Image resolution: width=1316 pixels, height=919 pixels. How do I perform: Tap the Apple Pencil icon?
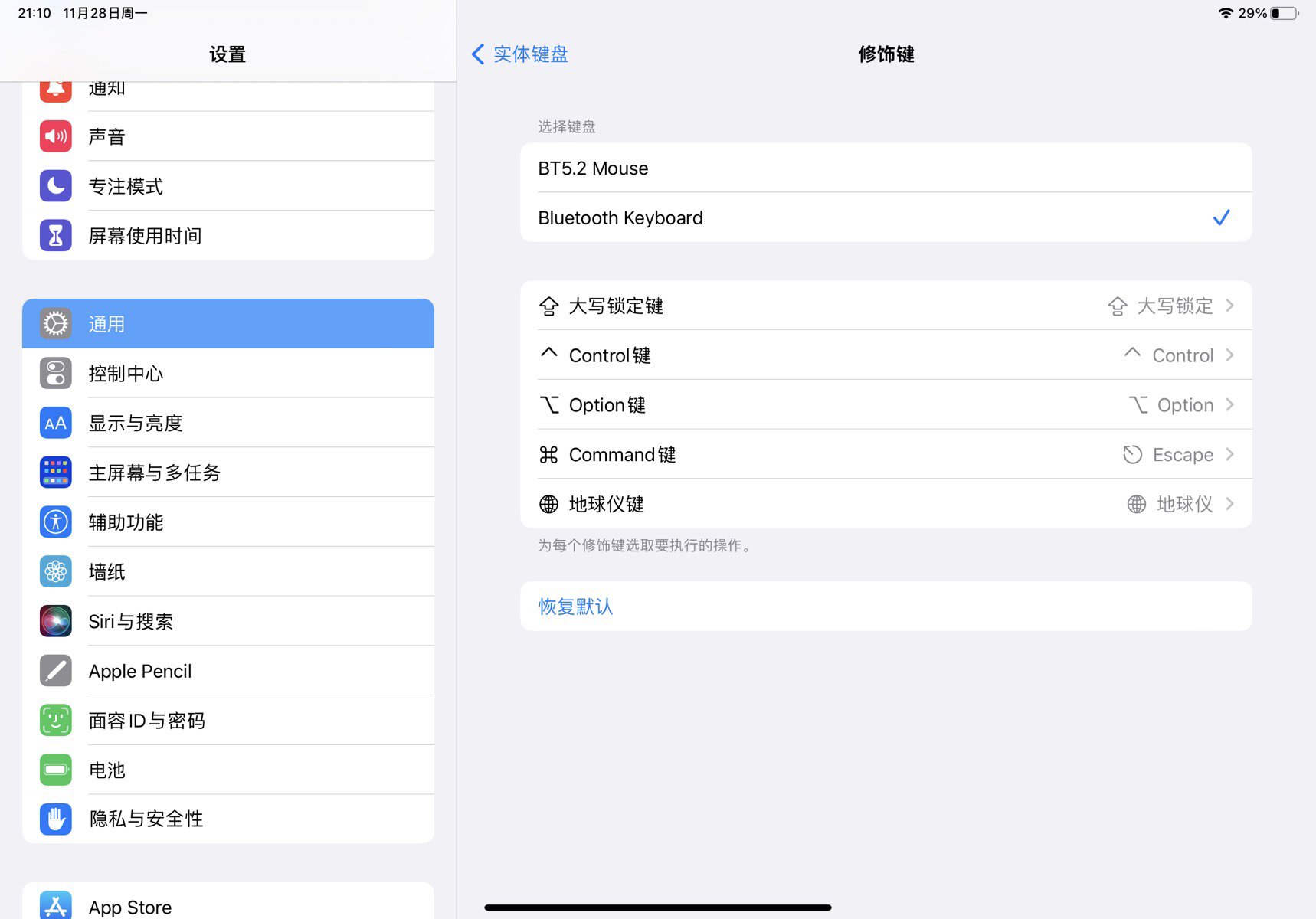point(55,671)
